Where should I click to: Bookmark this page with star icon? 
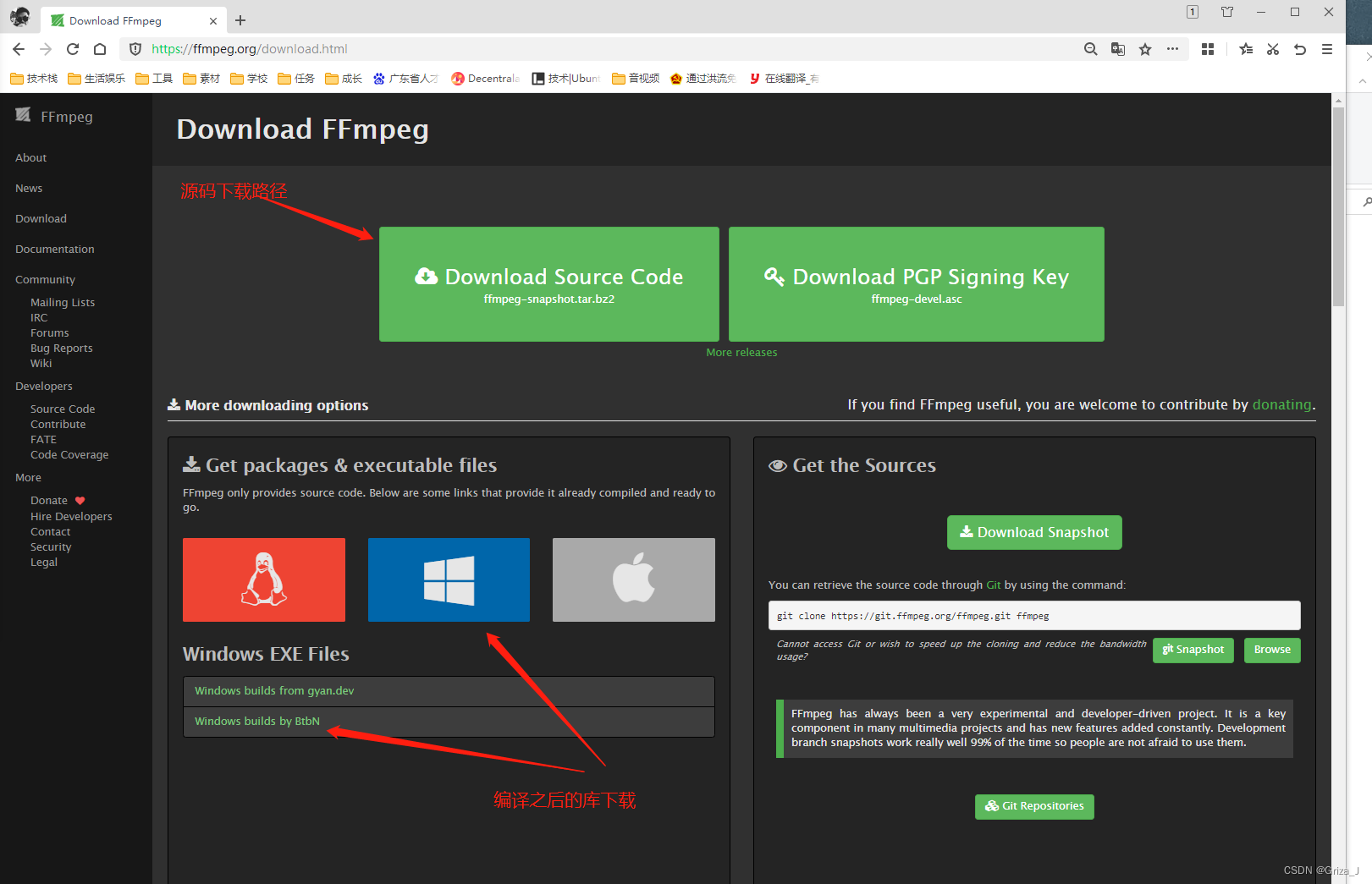pos(1145,49)
